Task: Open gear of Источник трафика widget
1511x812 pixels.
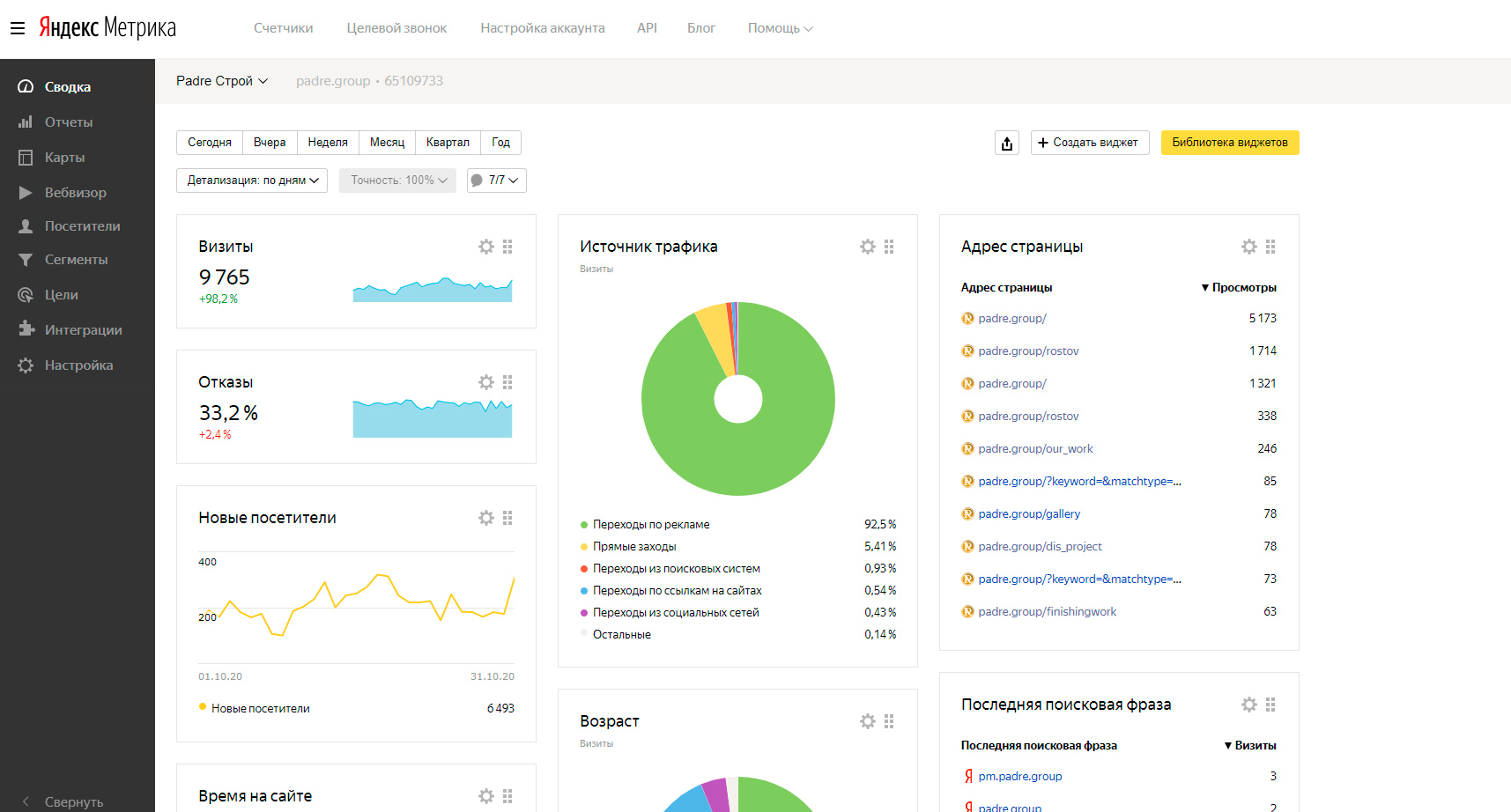Action: pos(868,247)
